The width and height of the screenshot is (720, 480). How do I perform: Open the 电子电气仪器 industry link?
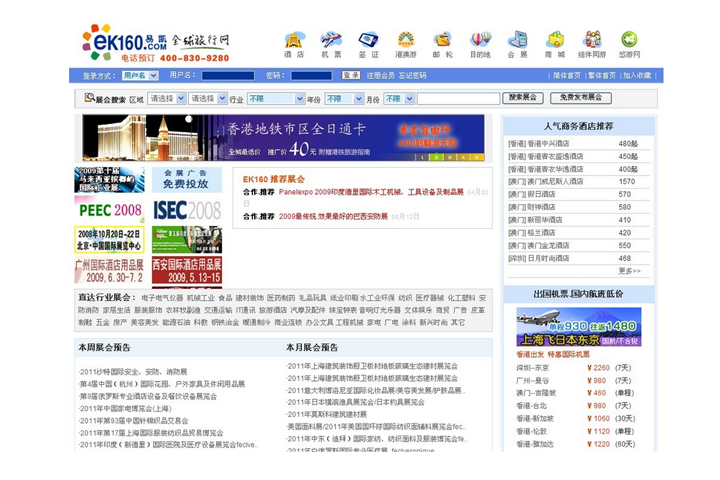(x=162, y=298)
